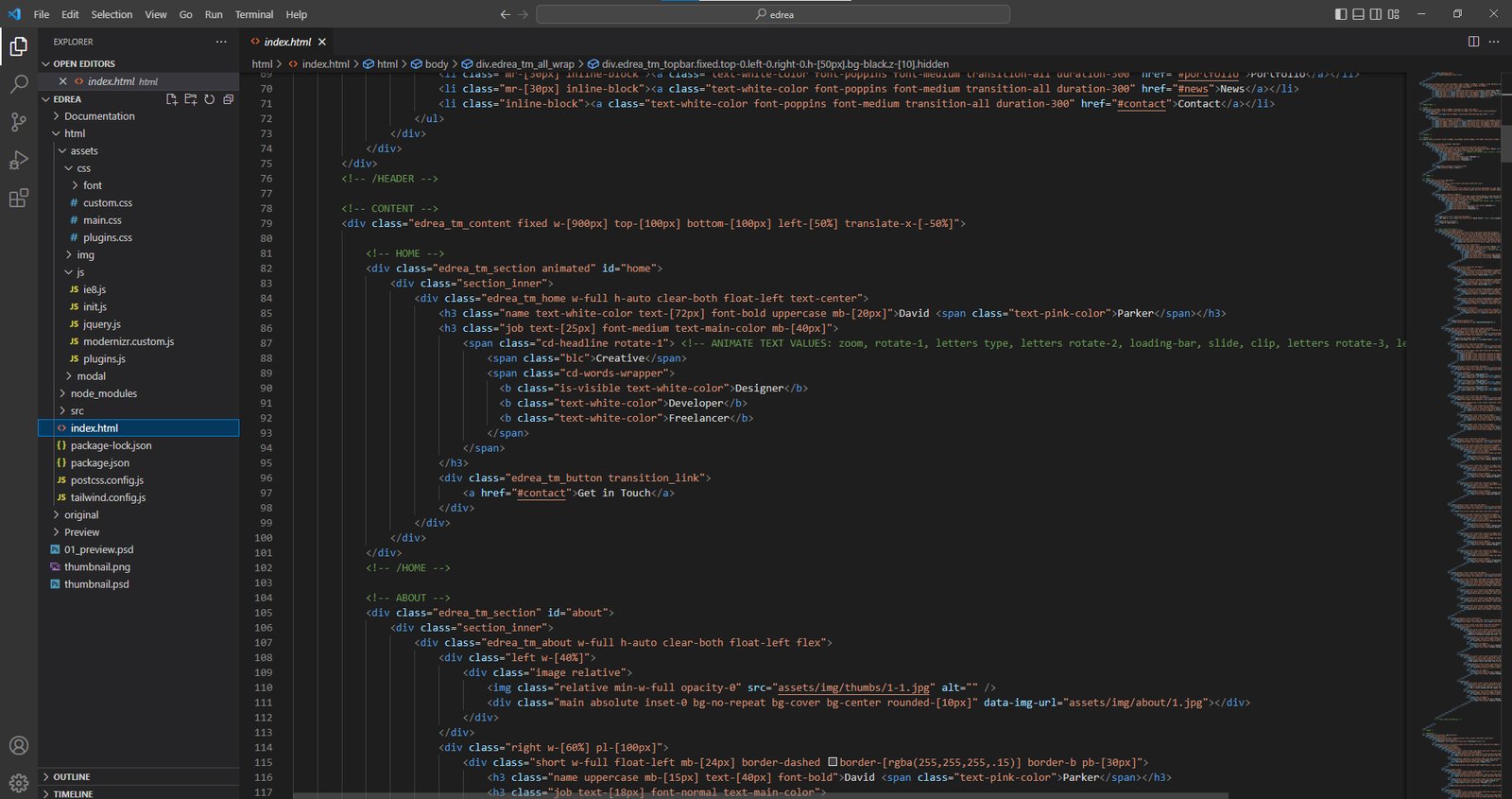
Task: Split the editor to the right
Action: click(x=1473, y=42)
